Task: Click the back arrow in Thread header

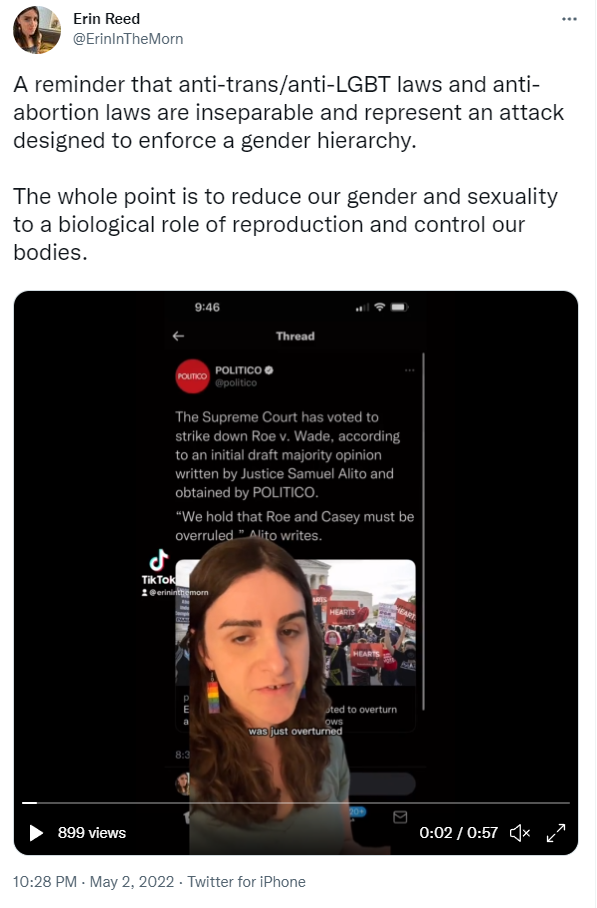Action: tap(178, 336)
